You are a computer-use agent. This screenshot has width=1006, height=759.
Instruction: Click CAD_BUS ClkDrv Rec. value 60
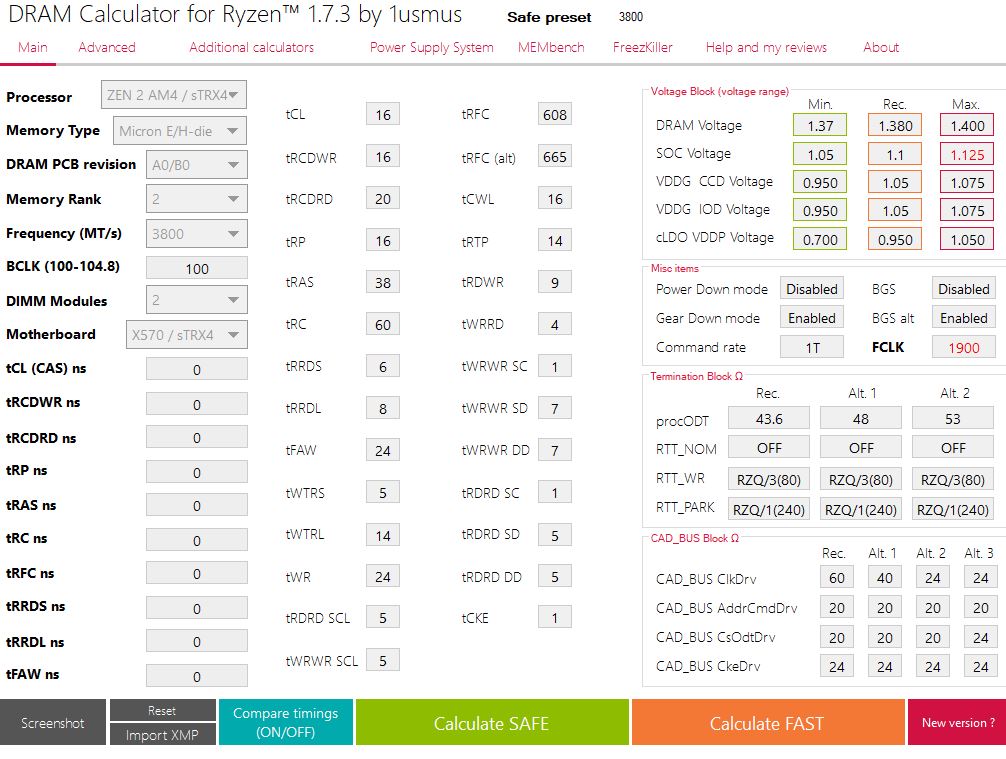[x=837, y=577]
